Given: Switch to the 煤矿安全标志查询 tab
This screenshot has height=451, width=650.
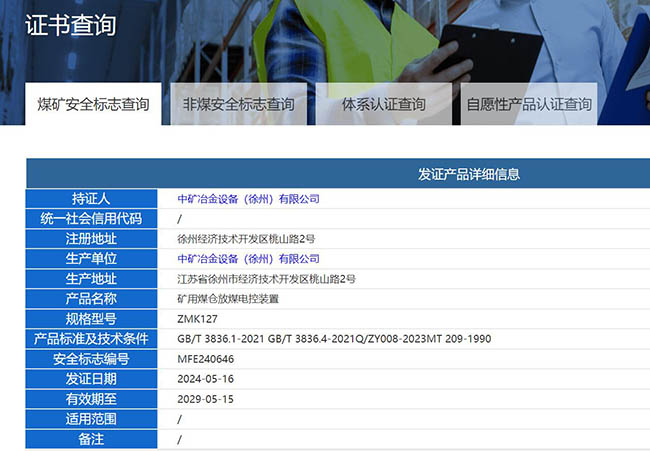Looking at the screenshot, I should [93, 104].
